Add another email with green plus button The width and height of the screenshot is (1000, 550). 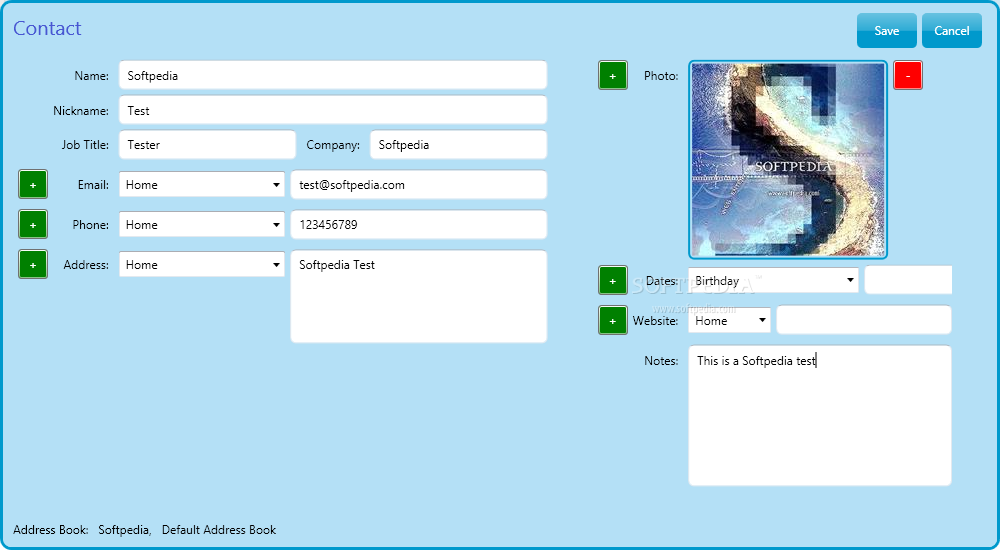tap(33, 185)
